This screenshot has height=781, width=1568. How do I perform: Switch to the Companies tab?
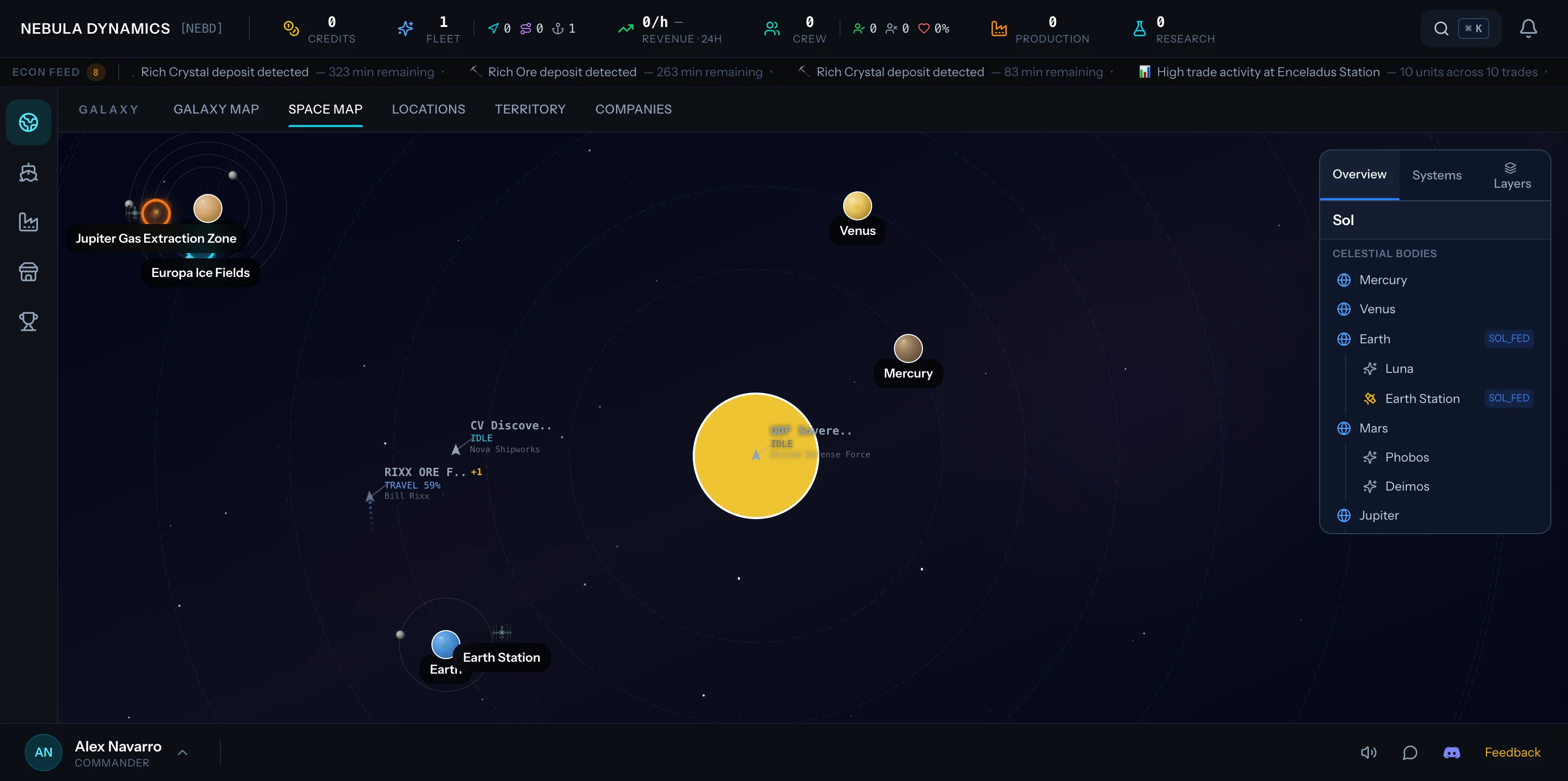click(x=634, y=109)
